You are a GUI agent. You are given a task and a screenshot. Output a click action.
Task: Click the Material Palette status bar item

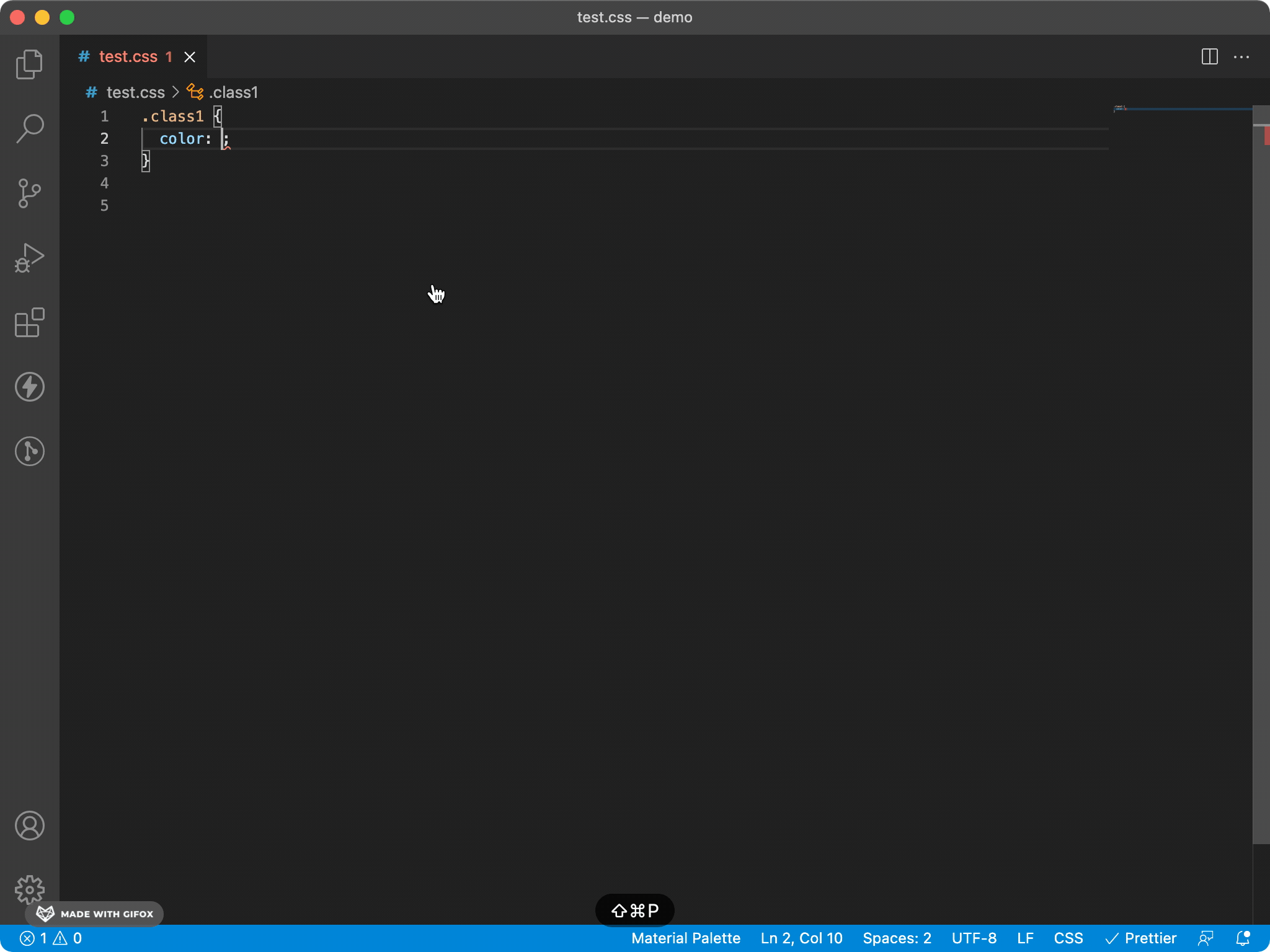click(686, 938)
